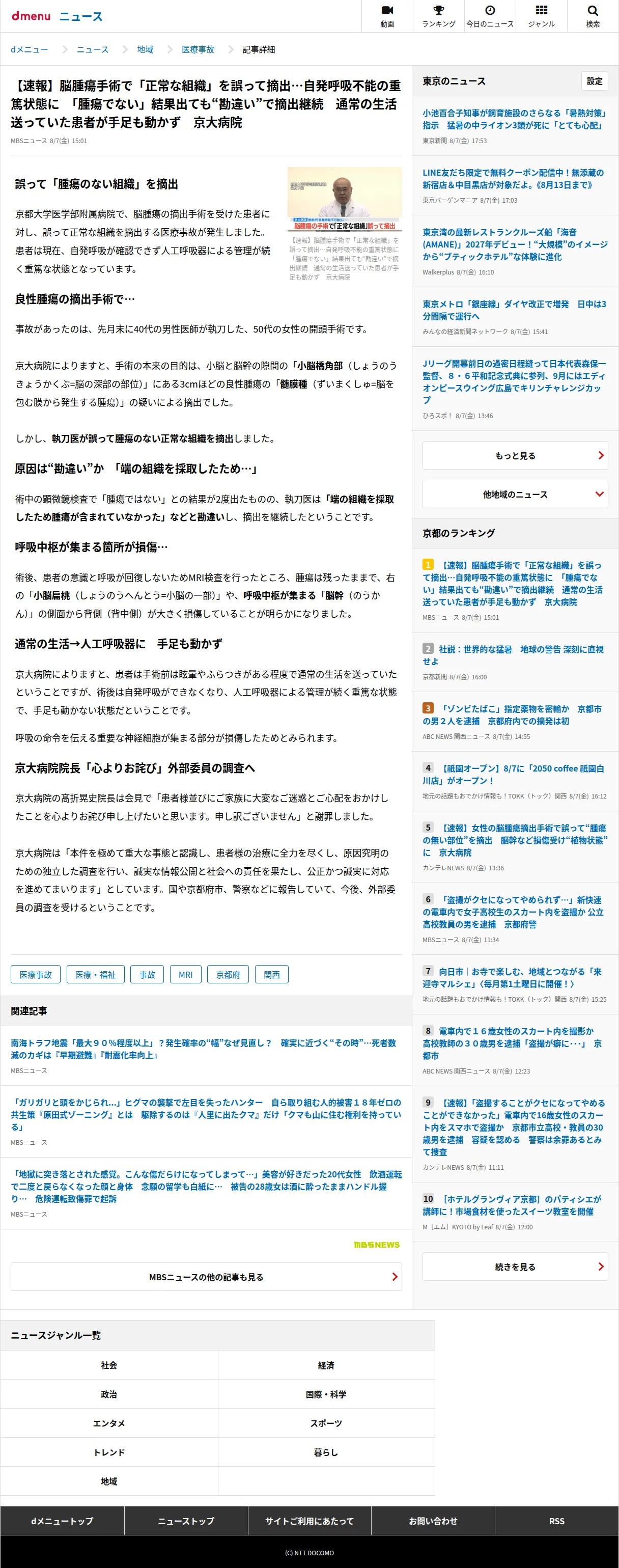Click the 検索 magnifier icon
619x1568 pixels.
[x=593, y=10]
